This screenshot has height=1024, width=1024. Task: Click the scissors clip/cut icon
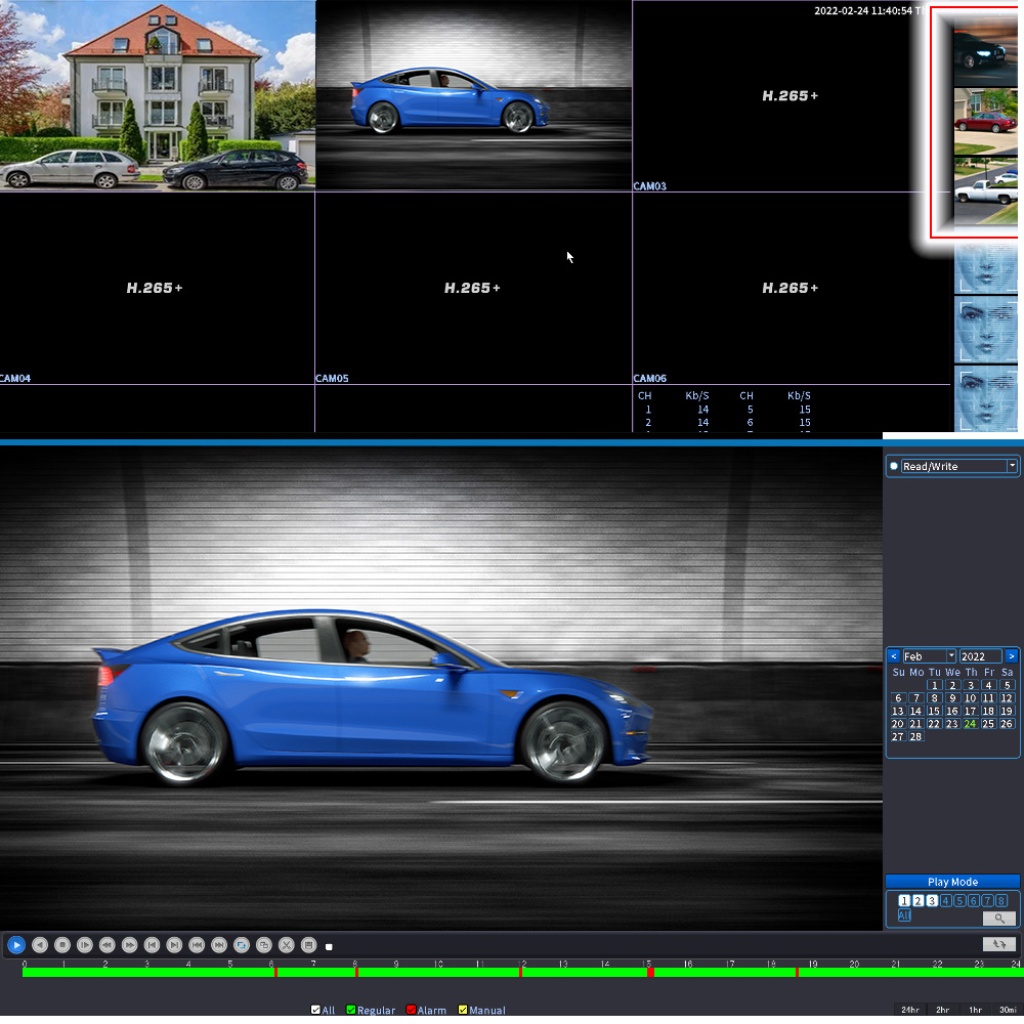[286, 944]
